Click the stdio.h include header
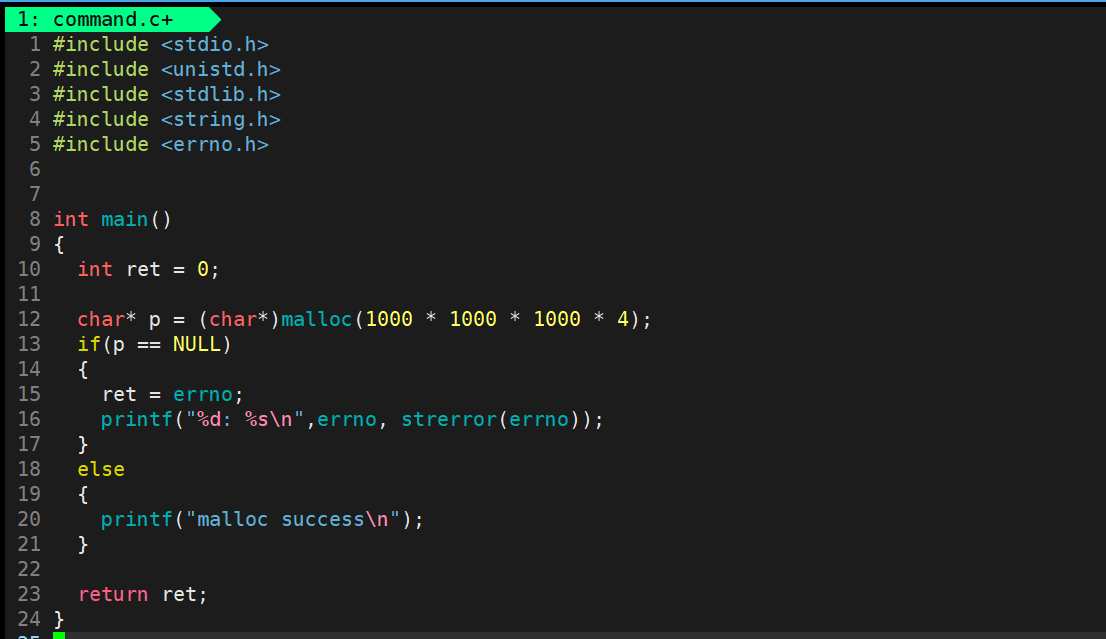Screen dimensions: 1106x639 coord(214,44)
